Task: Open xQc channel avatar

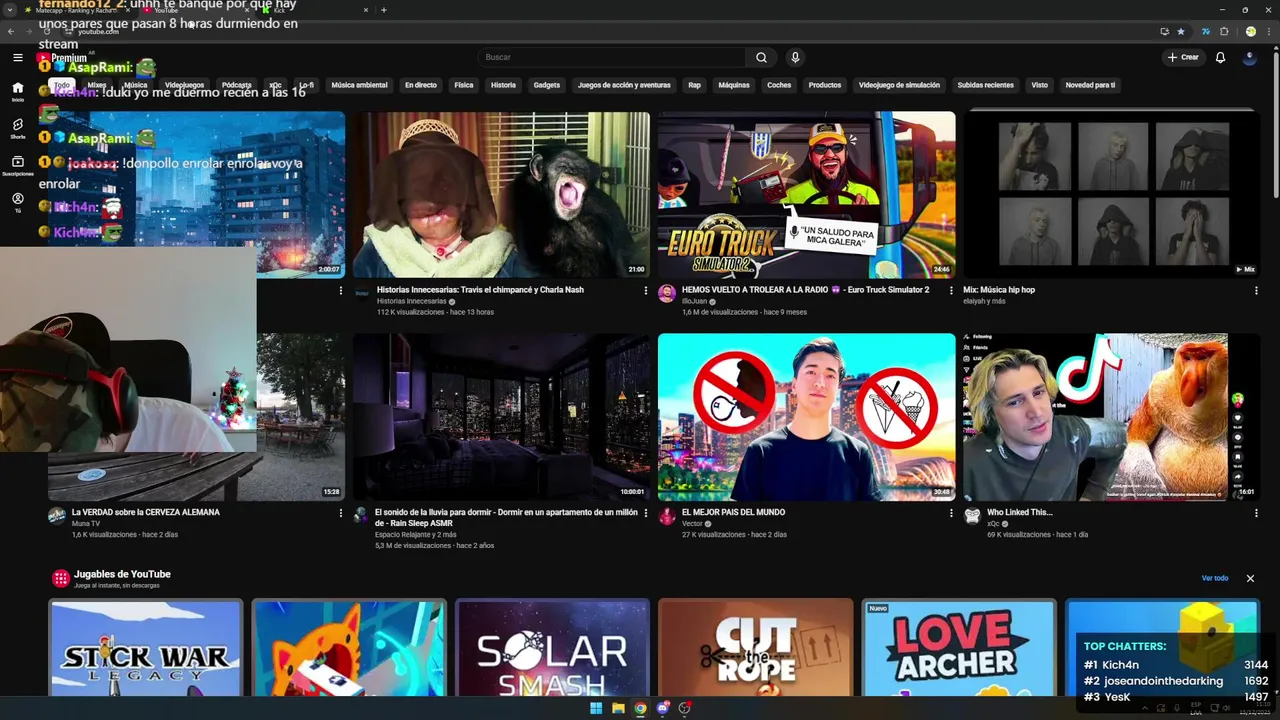Action: 972,516
